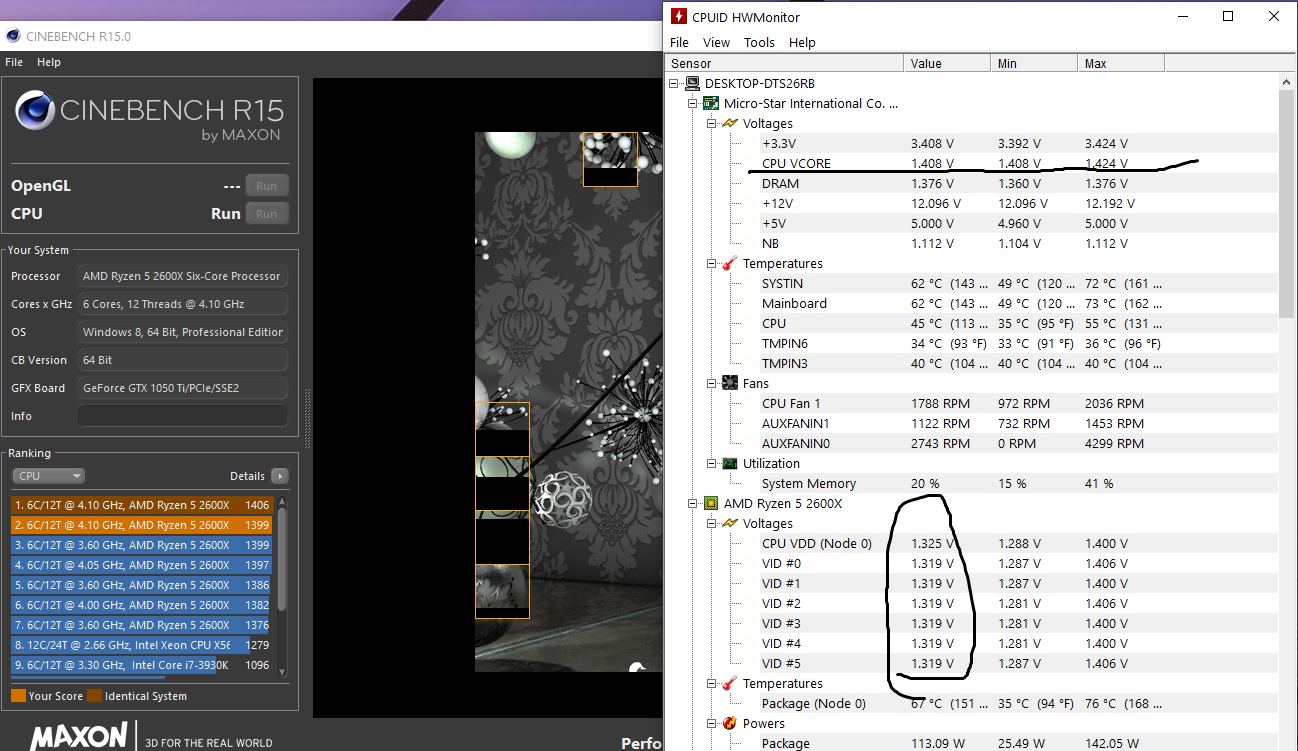Click the voltage icon under AMD Ryzen node
The width and height of the screenshot is (1298, 751).
(730, 523)
